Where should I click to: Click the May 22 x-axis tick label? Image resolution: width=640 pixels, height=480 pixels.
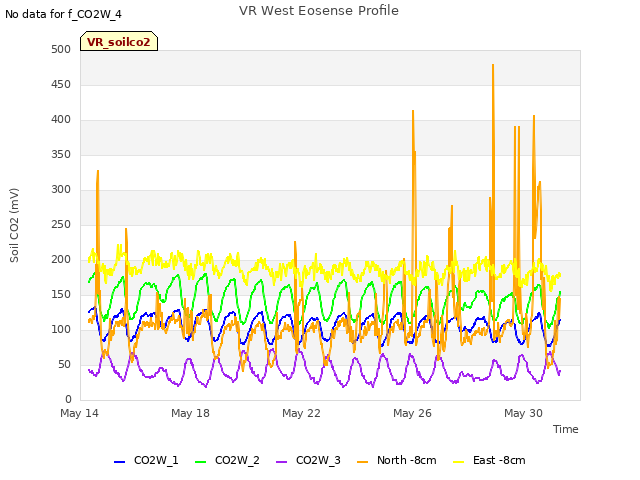point(301,413)
